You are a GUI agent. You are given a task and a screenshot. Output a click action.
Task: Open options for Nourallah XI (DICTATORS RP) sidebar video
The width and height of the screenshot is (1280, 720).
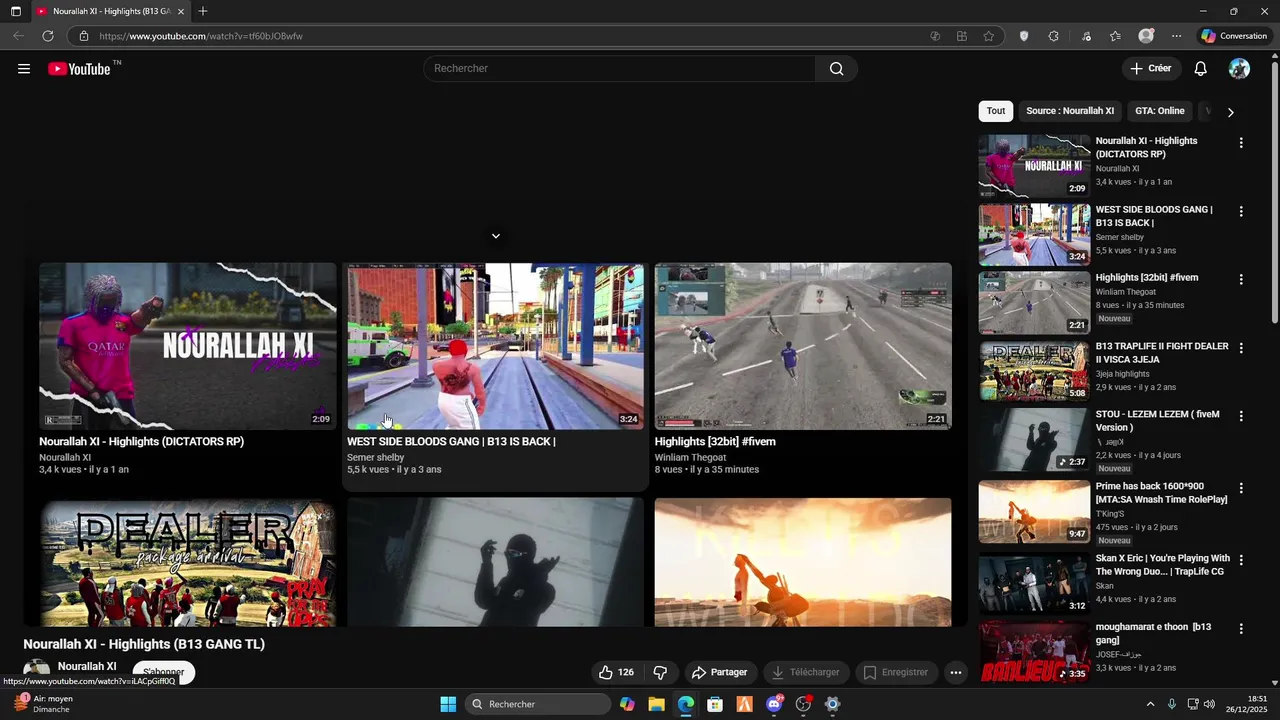(x=1241, y=143)
